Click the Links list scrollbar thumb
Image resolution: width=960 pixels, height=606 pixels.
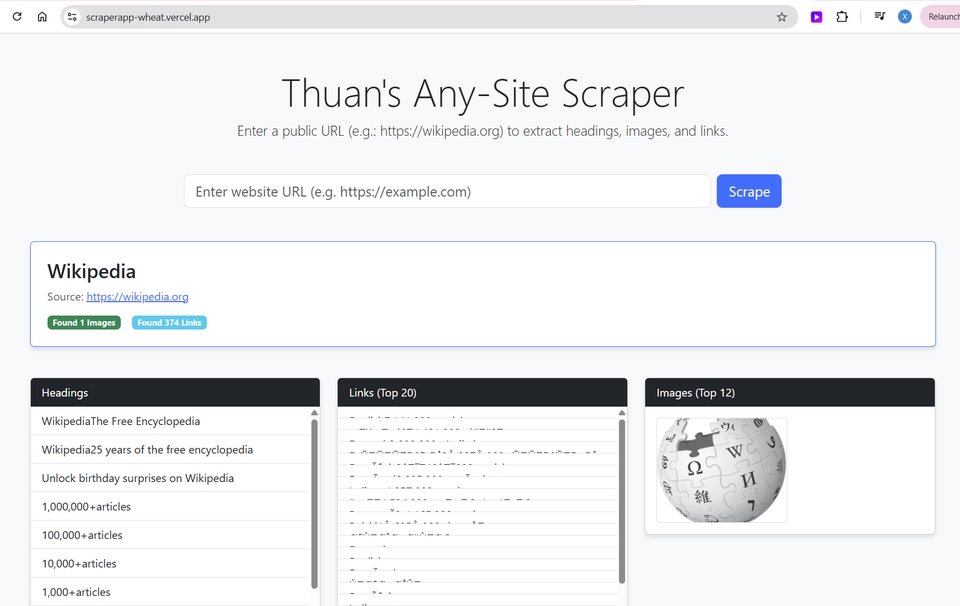622,501
